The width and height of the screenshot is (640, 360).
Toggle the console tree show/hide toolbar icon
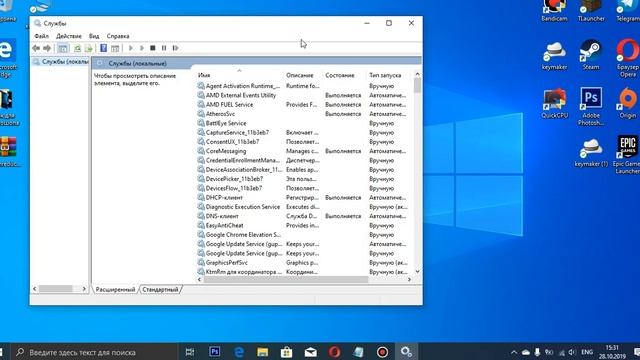(x=62, y=48)
